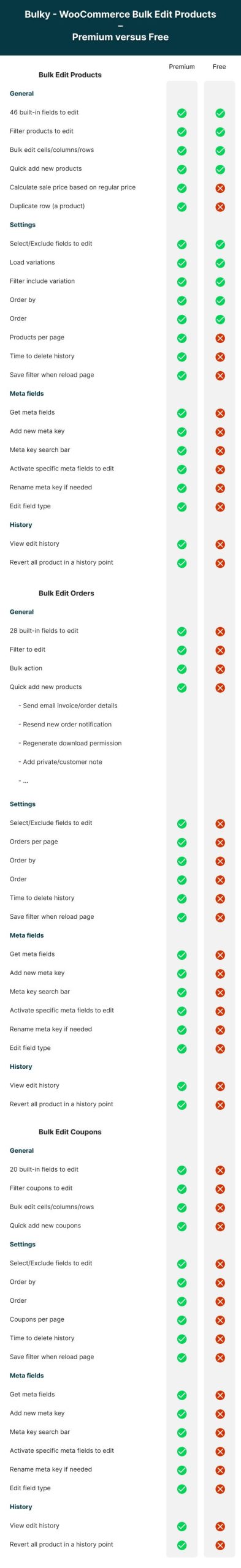This screenshot has height=1568, width=241.
Task: Click Premium checkmark for 28 built-in fields
Action: click(x=182, y=631)
